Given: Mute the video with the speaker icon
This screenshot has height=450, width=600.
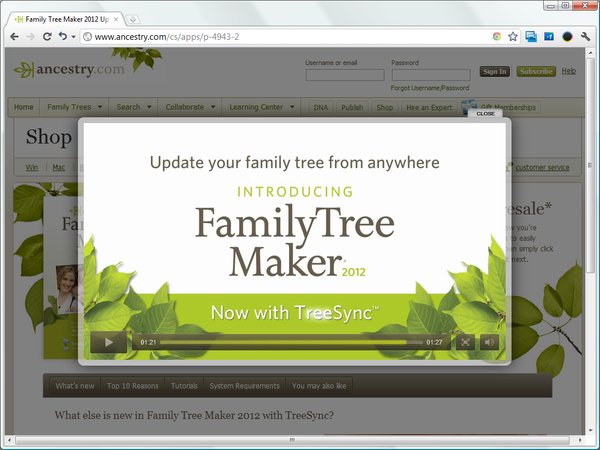Looking at the screenshot, I should (489, 342).
